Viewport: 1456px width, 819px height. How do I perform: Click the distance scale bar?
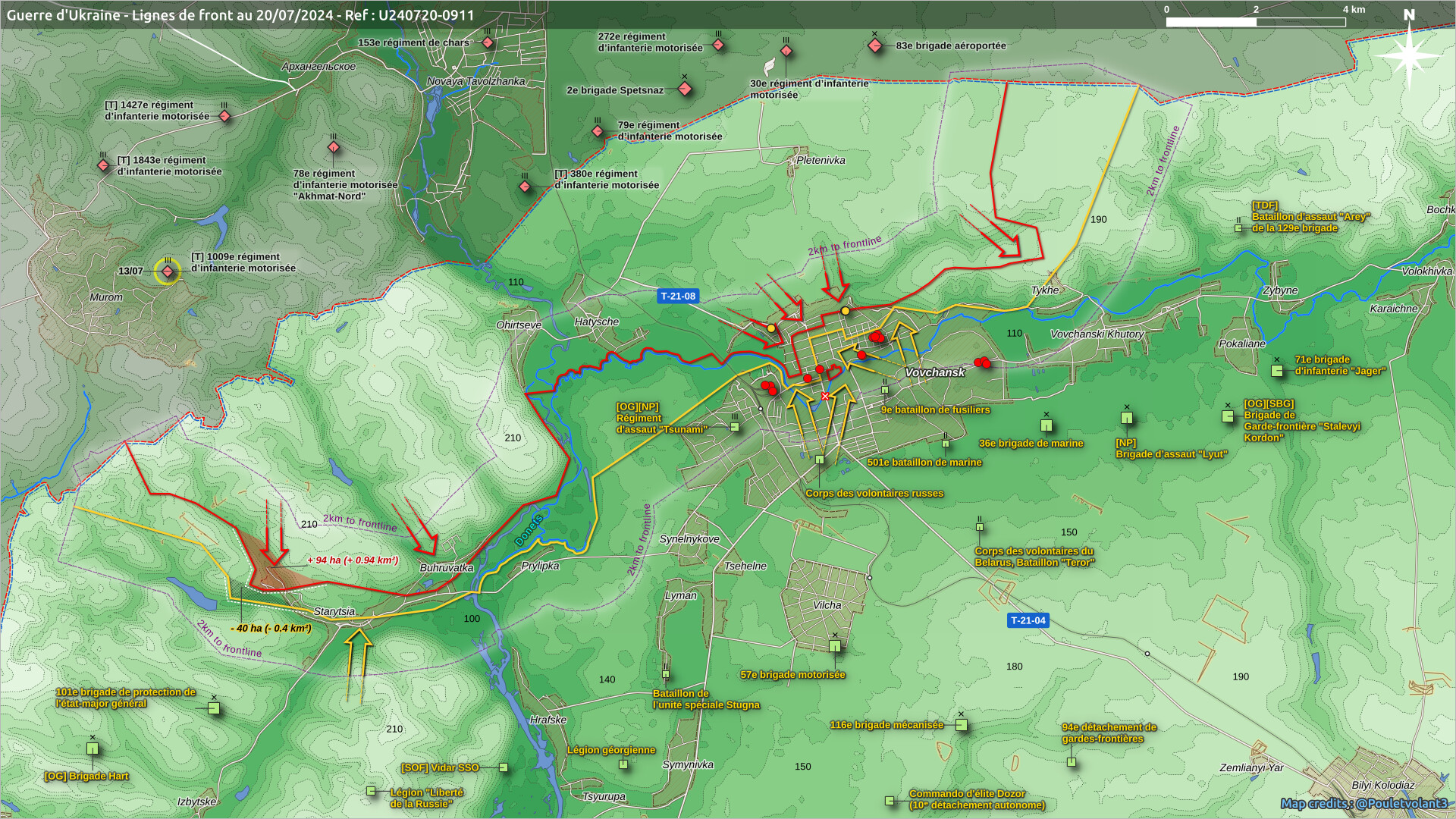click(1255, 22)
